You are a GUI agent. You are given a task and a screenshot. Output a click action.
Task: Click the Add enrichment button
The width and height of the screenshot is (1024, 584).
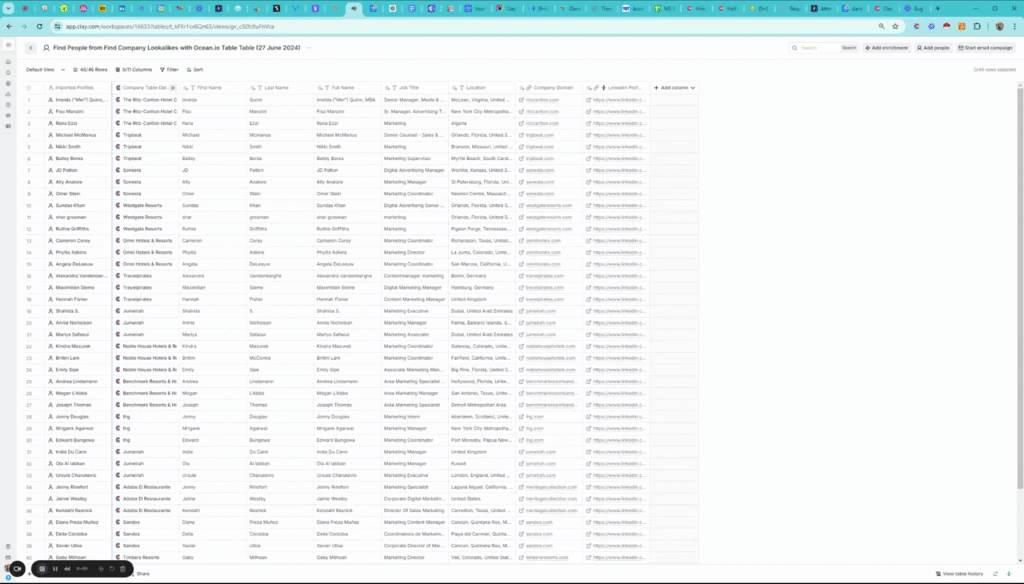coord(887,47)
